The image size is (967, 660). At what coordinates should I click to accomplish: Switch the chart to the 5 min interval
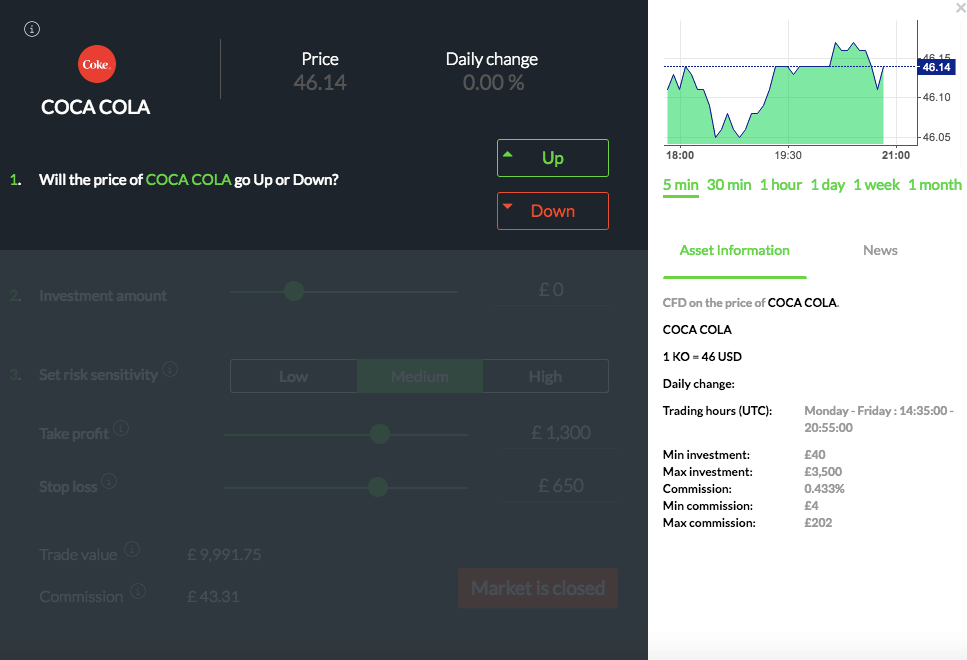(x=681, y=185)
